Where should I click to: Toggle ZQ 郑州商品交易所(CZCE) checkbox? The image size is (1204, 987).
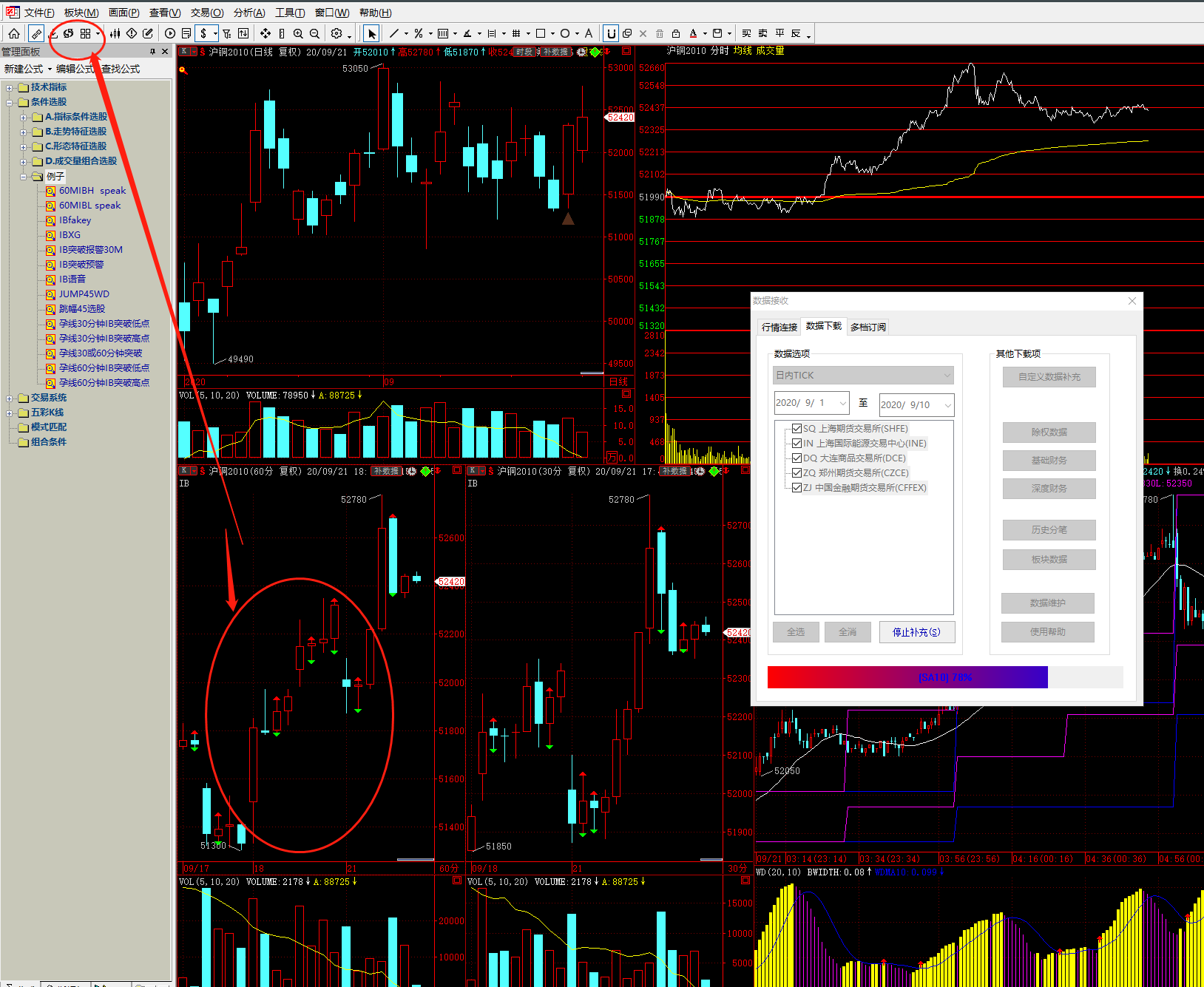[x=797, y=473]
